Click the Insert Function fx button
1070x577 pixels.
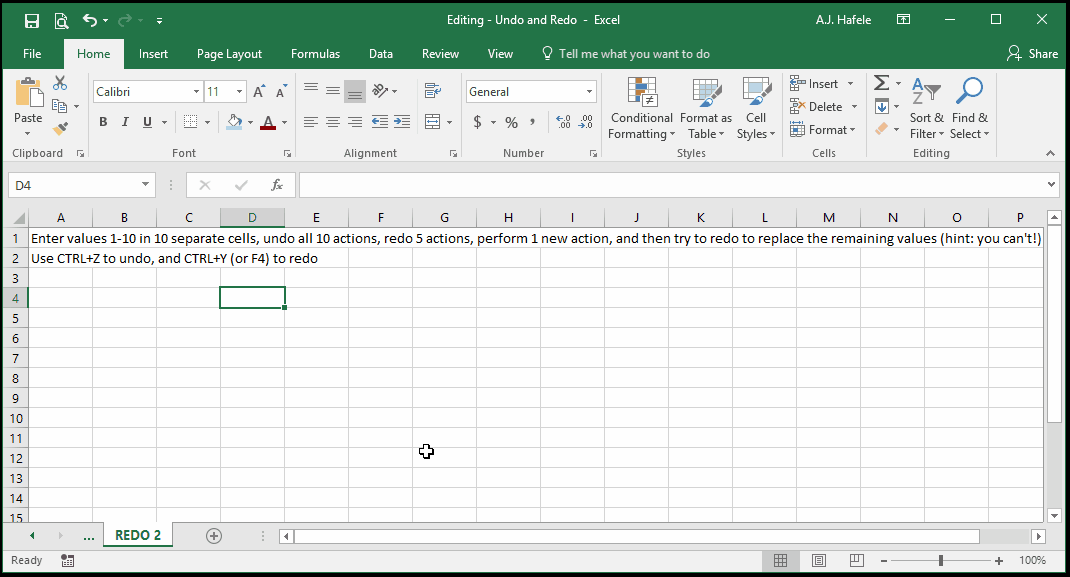pyautogui.click(x=276, y=185)
